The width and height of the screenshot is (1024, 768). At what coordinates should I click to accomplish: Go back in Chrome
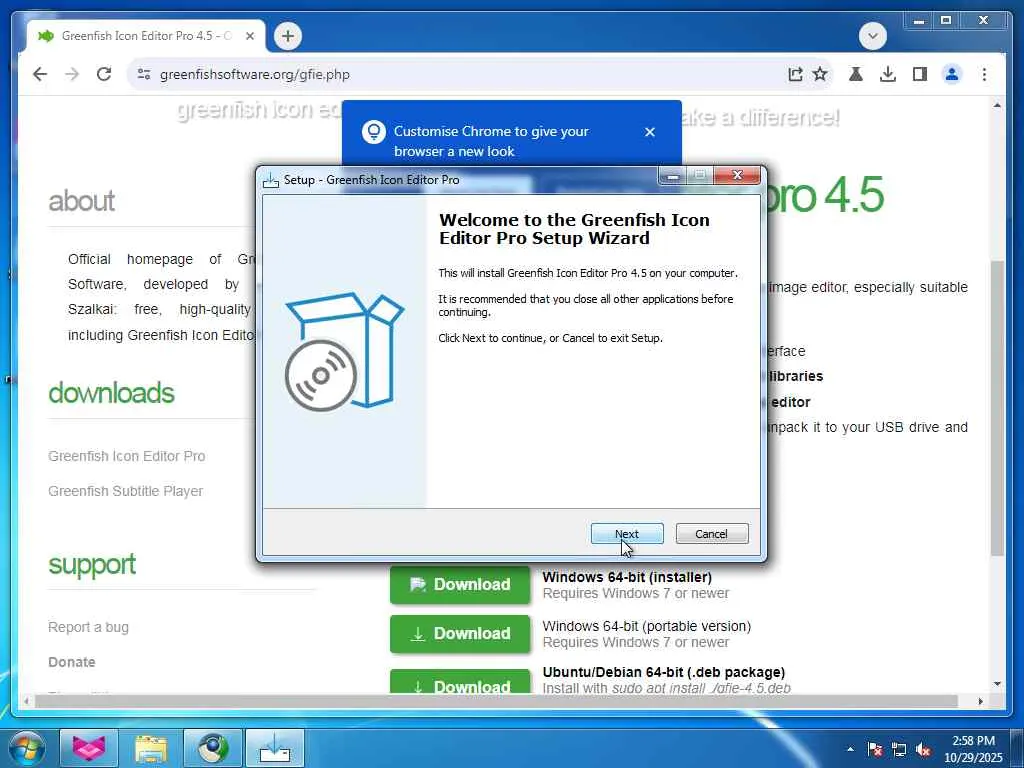tap(40, 74)
